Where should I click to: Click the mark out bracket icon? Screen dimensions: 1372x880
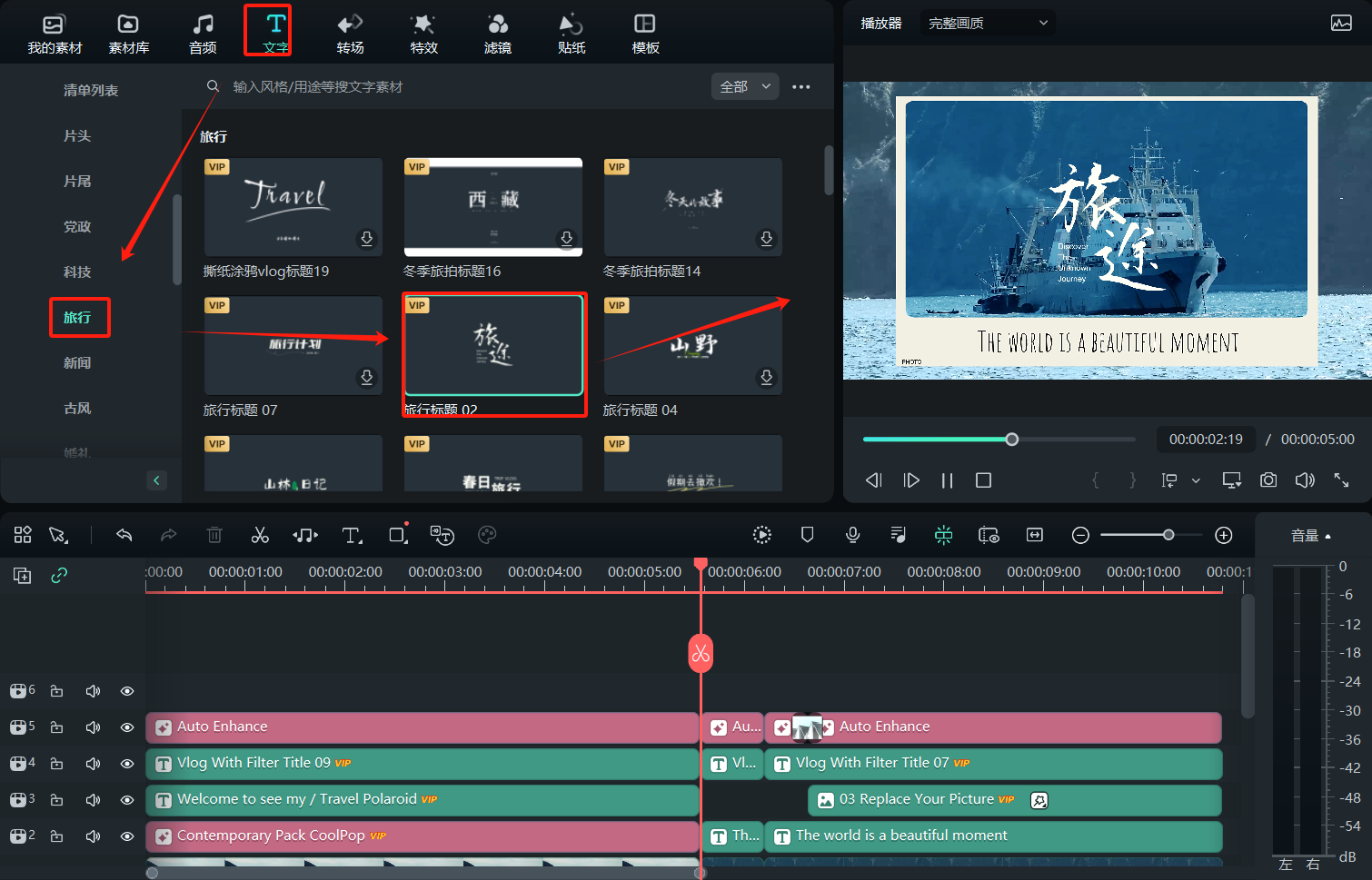[x=1132, y=480]
